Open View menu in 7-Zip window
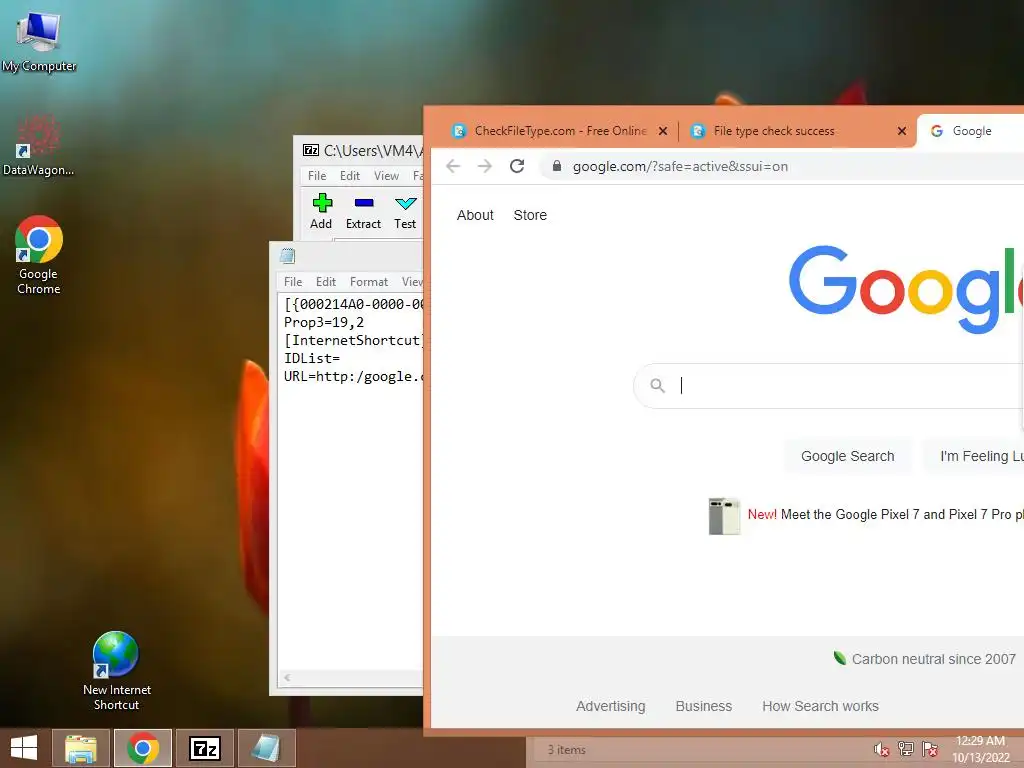Image resolution: width=1024 pixels, height=768 pixels. pos(386,176)
